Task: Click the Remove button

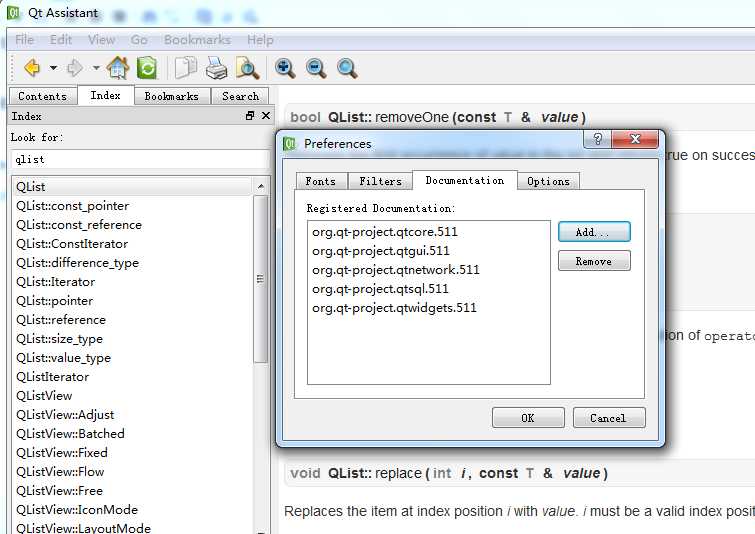Action: pos(594,261)
